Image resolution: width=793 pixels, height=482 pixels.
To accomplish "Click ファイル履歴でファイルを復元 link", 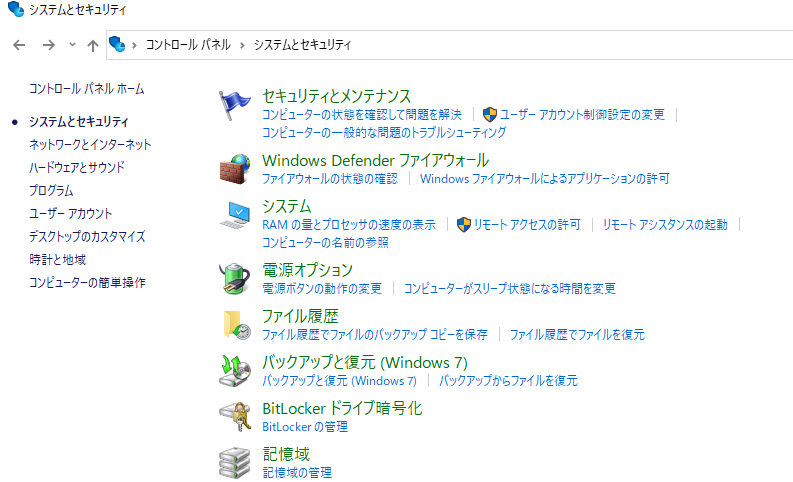I will pos(577,335).
